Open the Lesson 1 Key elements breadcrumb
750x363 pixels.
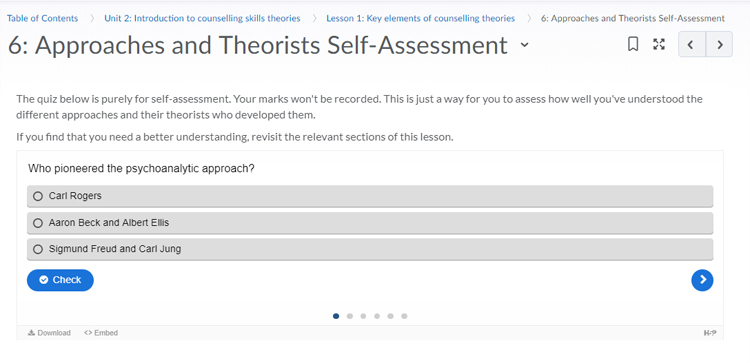[420, 19]
